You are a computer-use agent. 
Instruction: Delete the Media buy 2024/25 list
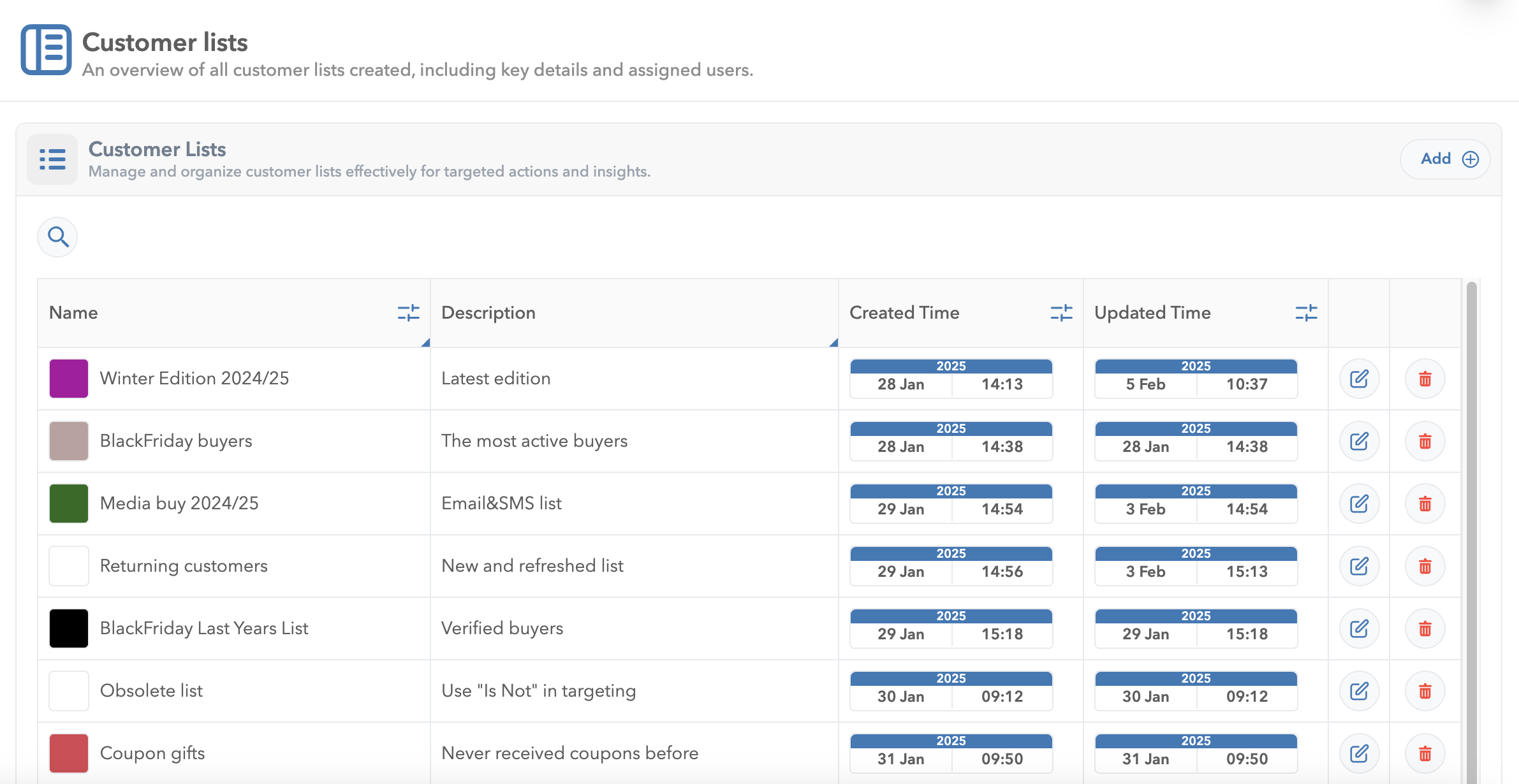pos(1425,504)
